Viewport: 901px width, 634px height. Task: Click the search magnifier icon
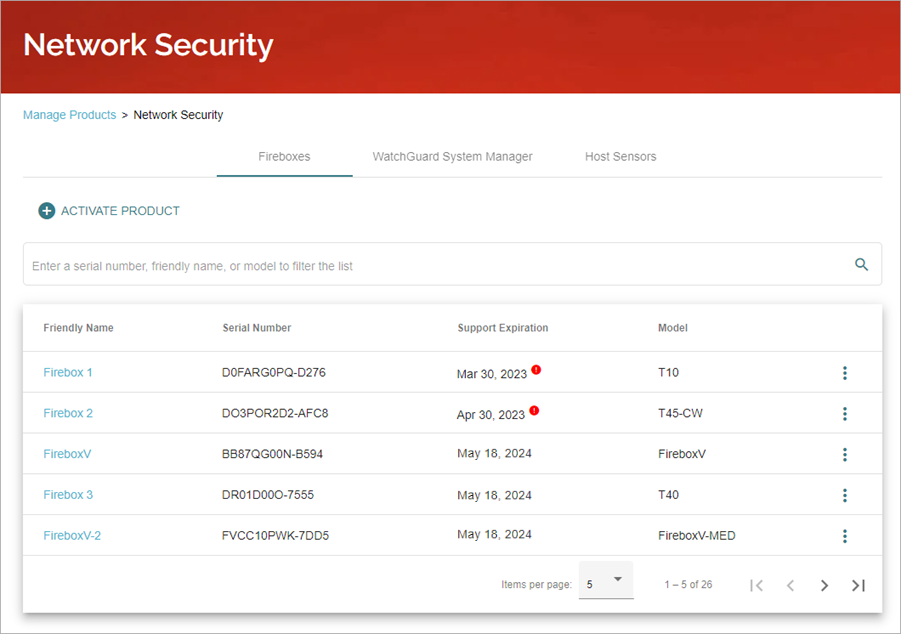tap(861, 265)
